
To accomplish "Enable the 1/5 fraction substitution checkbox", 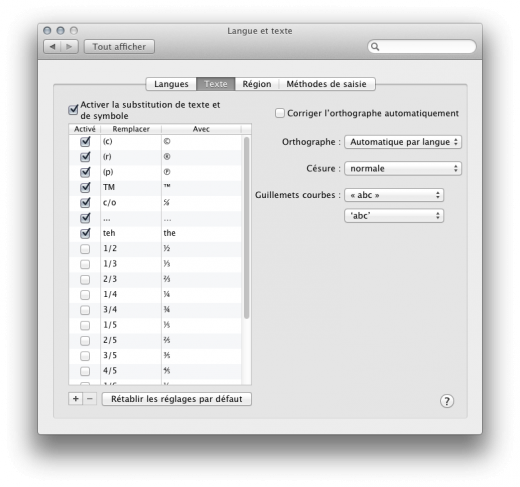I will point(85,325).
